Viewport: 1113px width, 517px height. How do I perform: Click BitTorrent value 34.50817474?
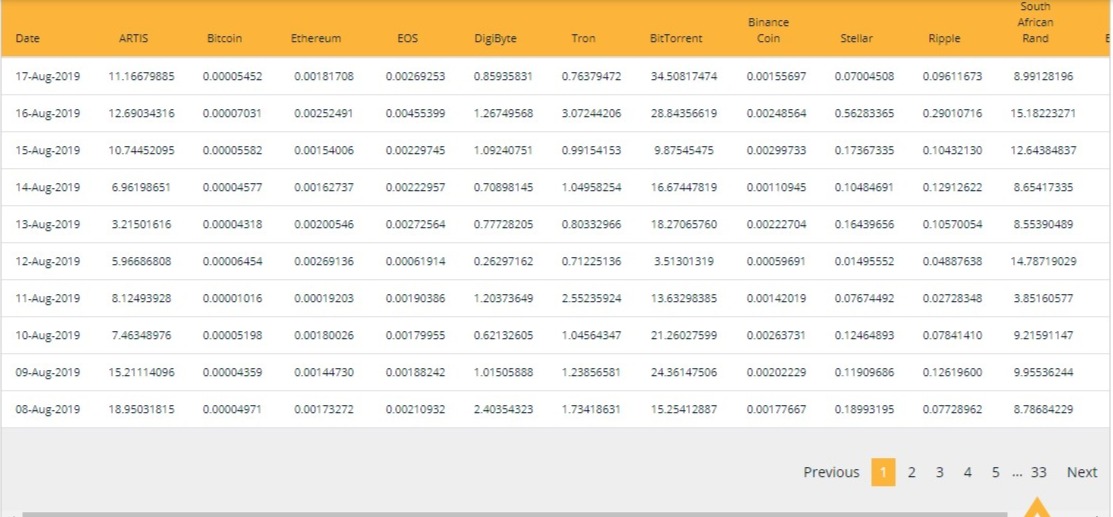684,76
